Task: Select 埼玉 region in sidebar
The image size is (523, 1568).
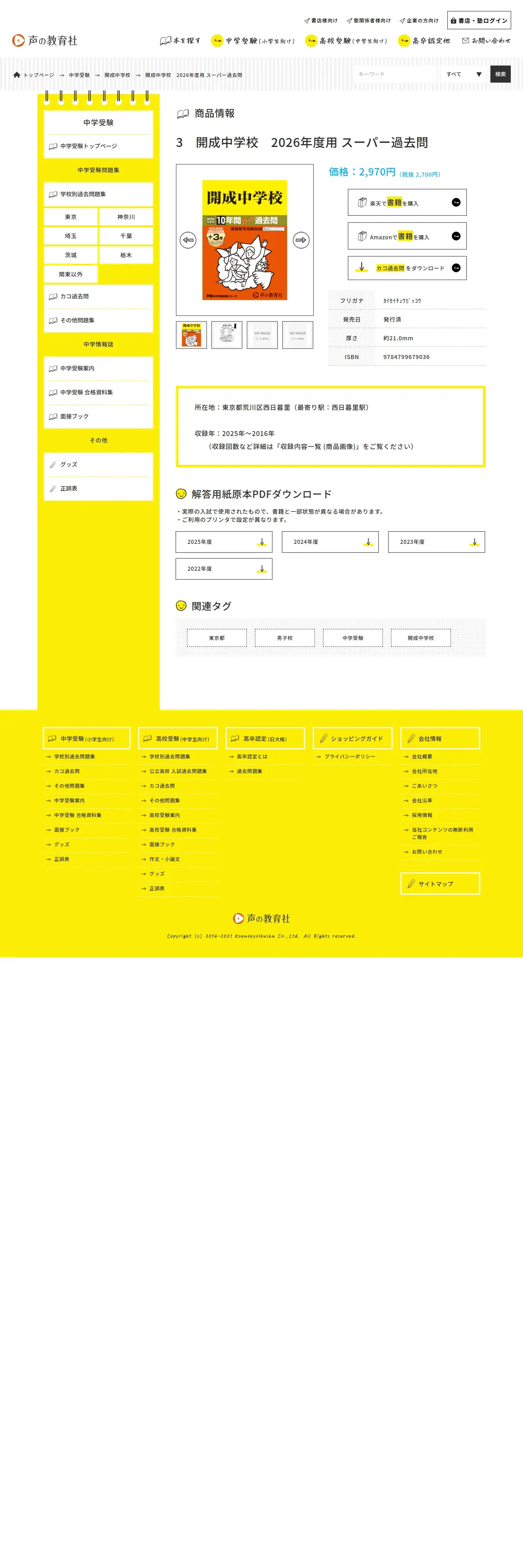Action: point(70,236)
